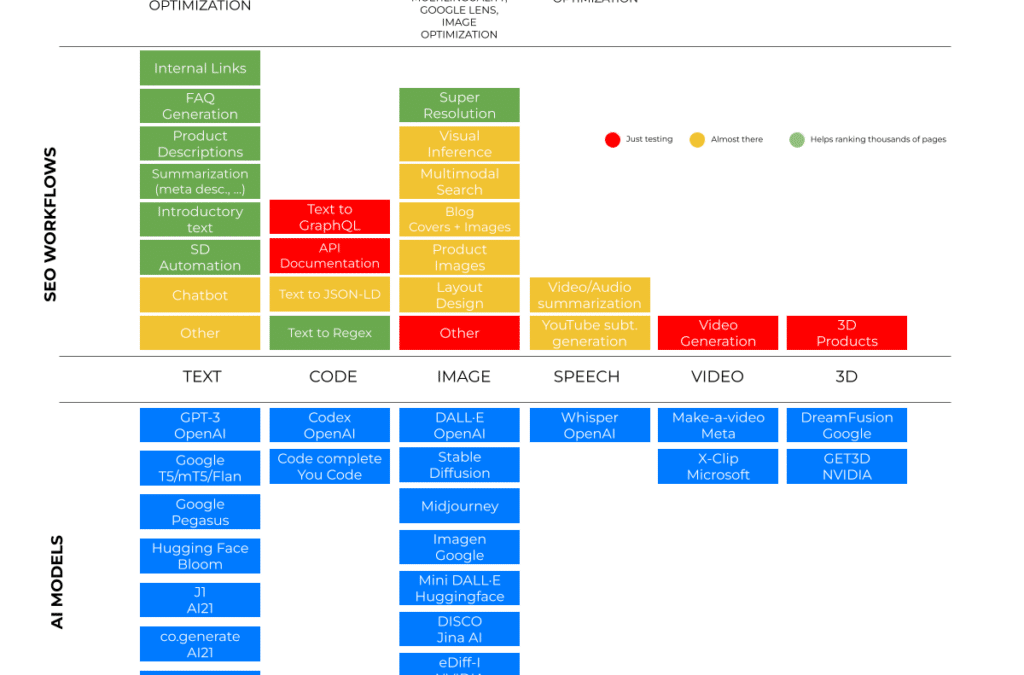Select the FAQ Generation box

click(x=200, y=106)
